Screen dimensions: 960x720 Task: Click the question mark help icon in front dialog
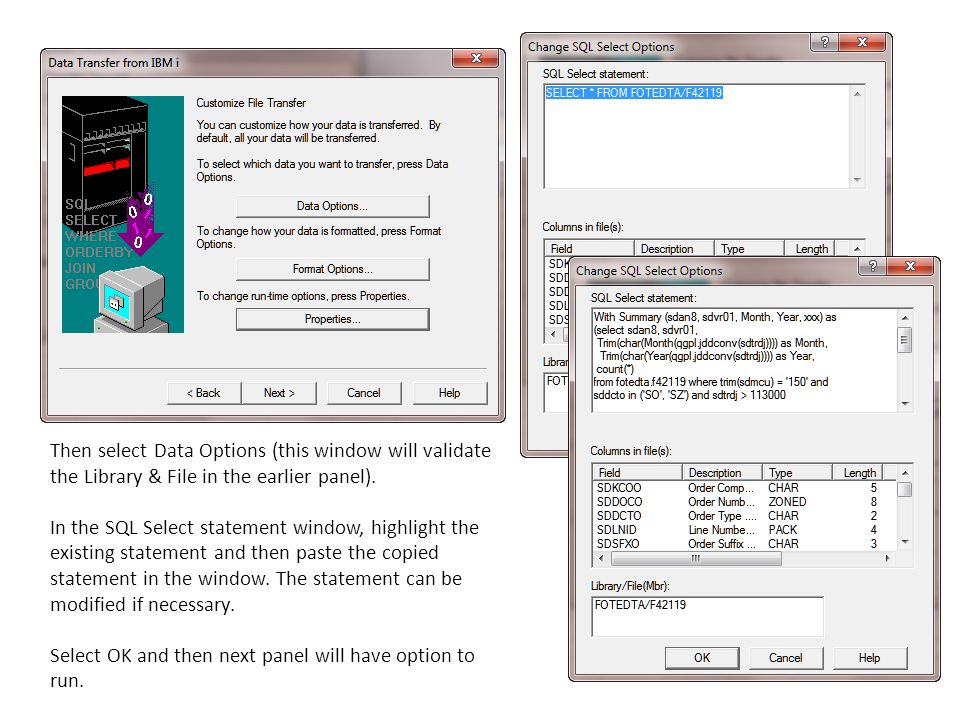click(x=872, y=266)
